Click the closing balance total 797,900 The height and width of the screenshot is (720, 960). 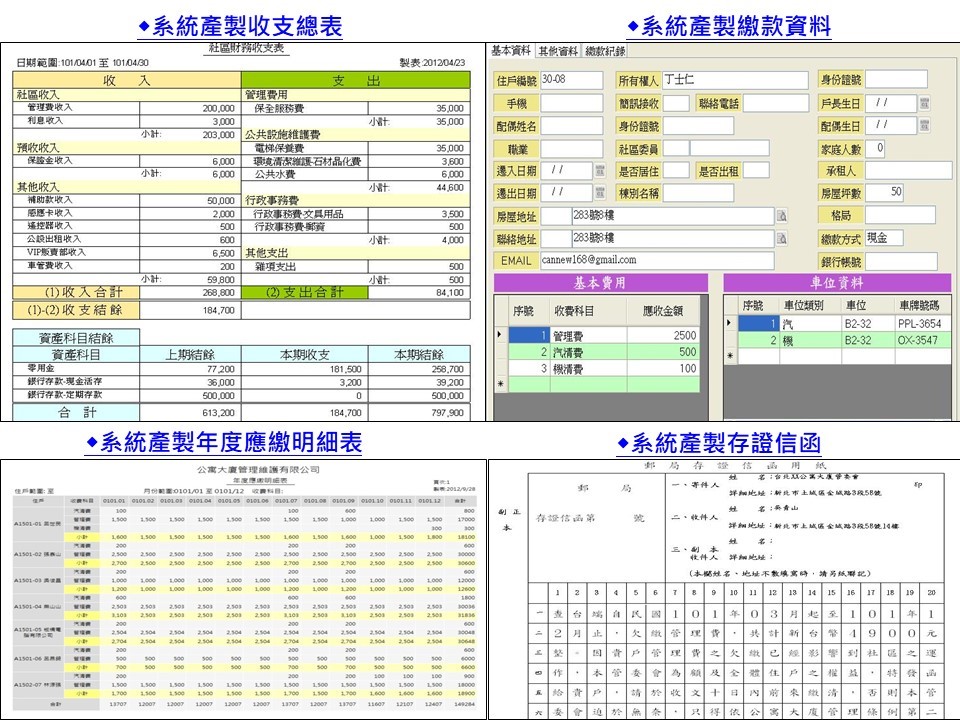tap(448, 413)
